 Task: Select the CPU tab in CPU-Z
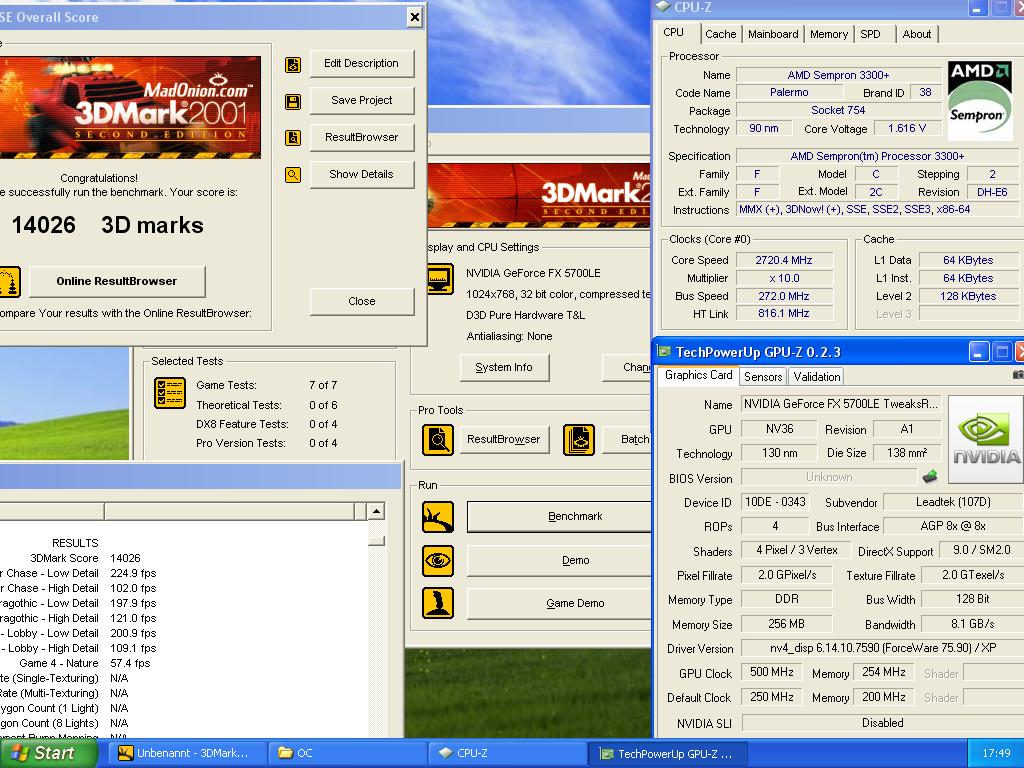tap(677, 33)
